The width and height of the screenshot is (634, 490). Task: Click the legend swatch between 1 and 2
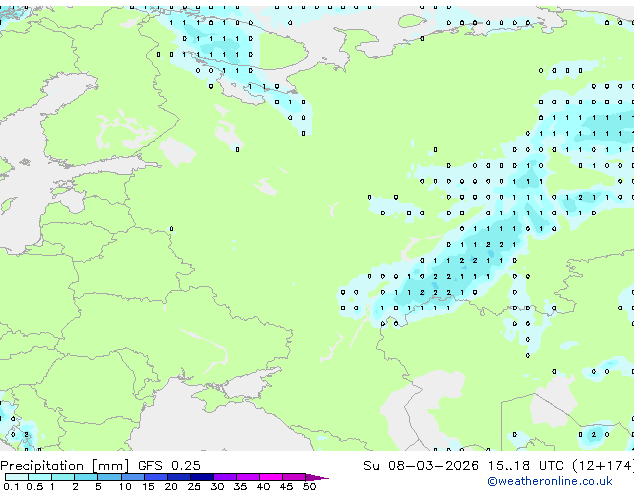pyautogui.click(x=63, y=477)
